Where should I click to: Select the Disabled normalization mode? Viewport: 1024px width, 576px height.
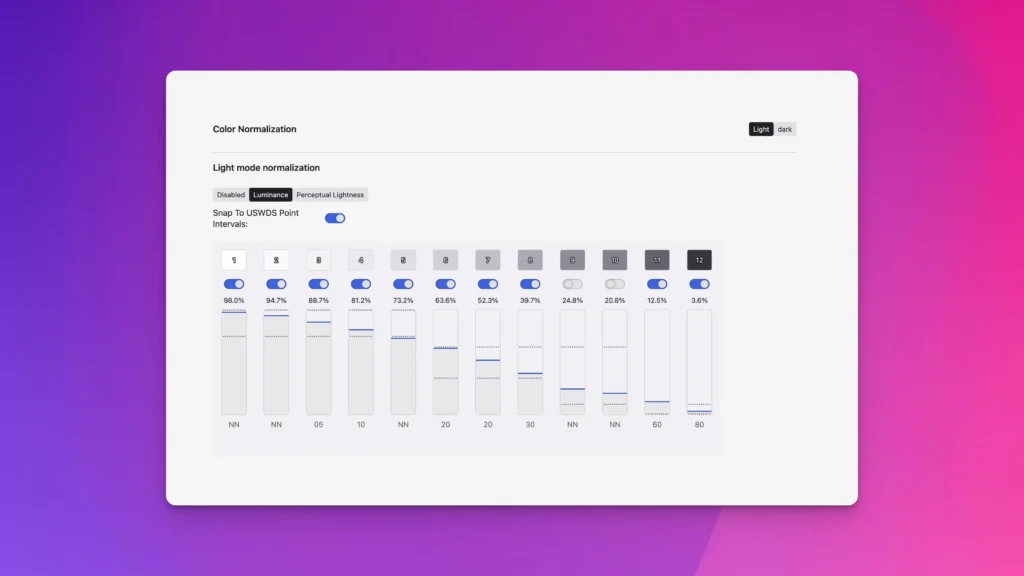tap(230, 194)
